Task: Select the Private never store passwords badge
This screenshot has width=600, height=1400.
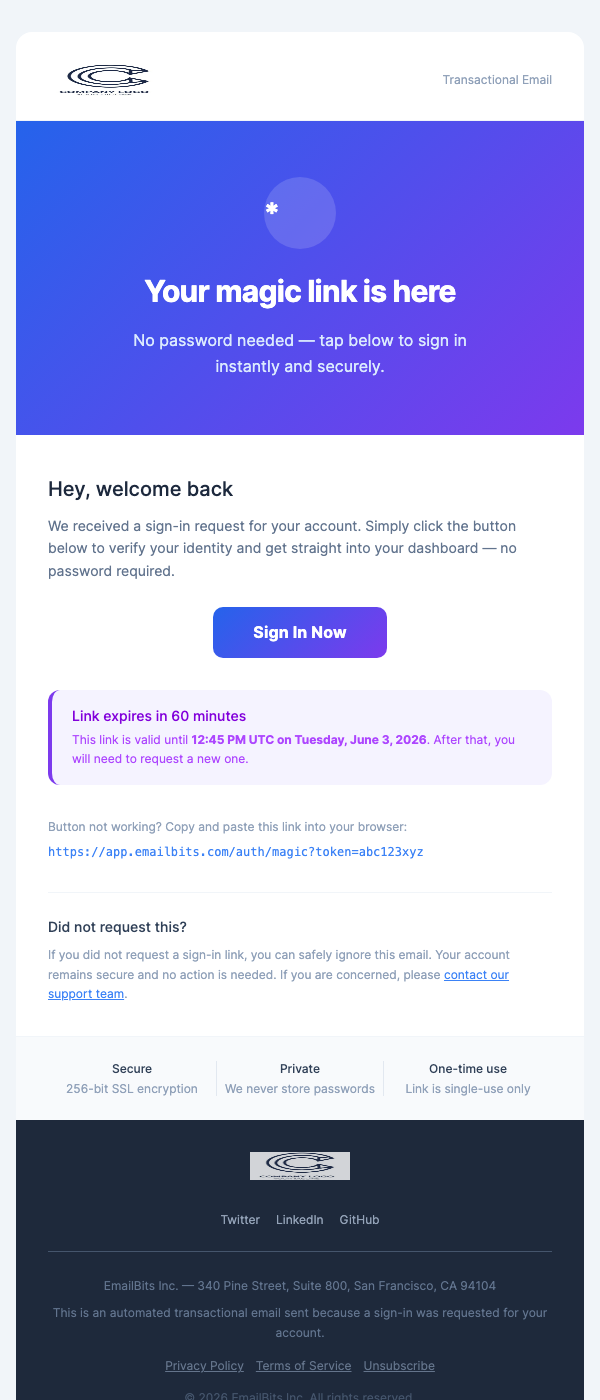Action: [299, 1078]
